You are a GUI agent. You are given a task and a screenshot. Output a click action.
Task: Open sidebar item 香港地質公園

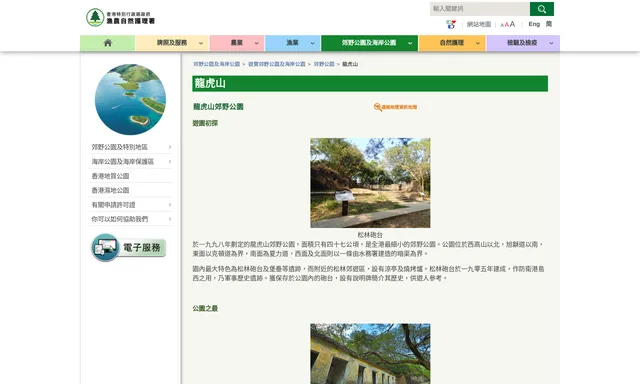[110, 176]
